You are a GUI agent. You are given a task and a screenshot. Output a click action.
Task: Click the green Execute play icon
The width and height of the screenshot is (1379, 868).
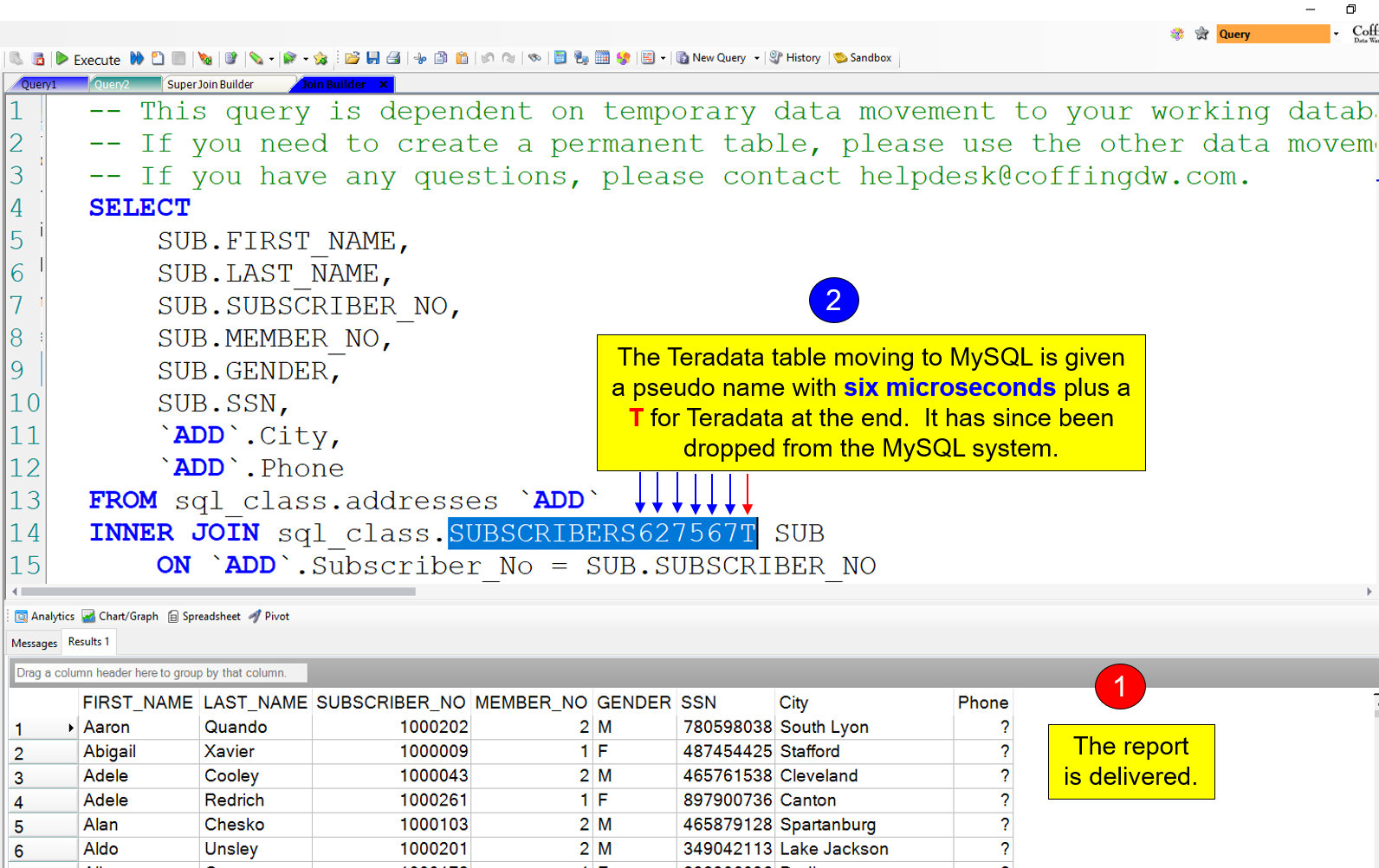coord(62,58)
